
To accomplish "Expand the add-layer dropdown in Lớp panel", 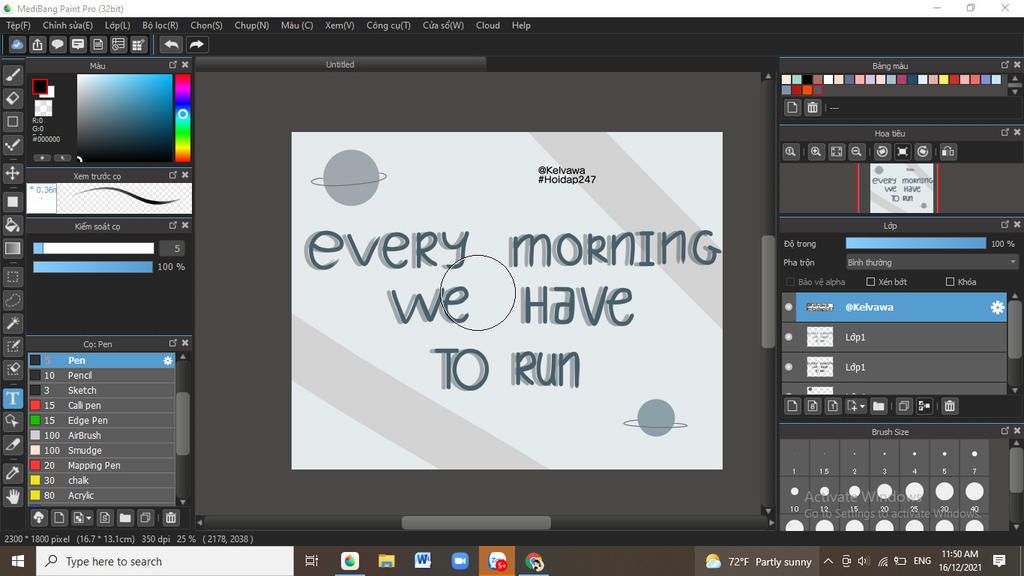I will 856,406.
